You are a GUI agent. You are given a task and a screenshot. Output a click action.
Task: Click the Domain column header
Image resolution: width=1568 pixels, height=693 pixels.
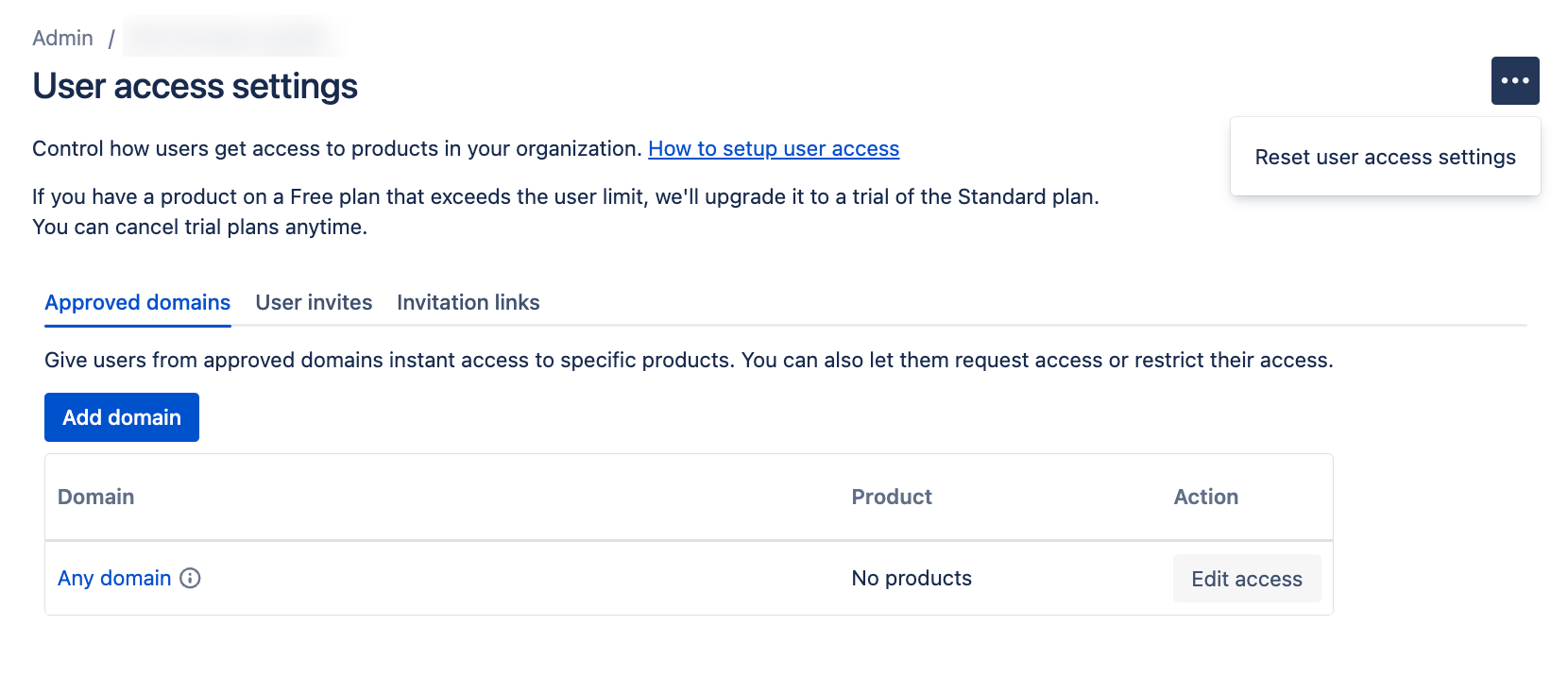point(96,497)
